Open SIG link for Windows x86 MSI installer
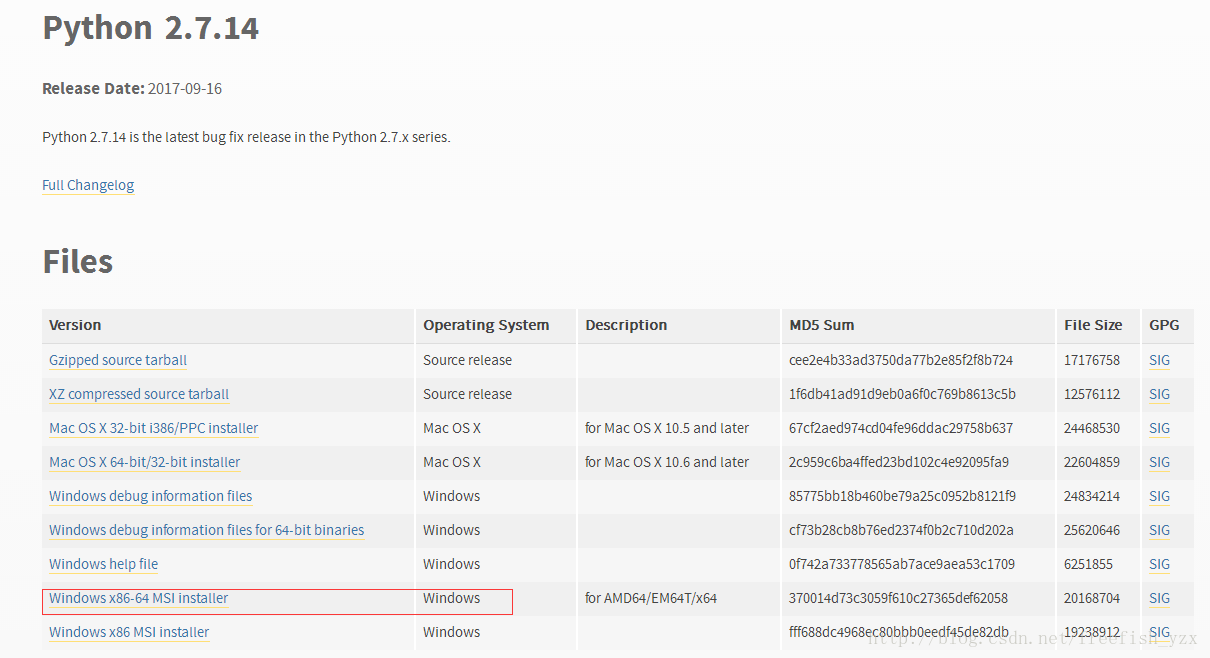This screenshot has width=1210, height=658. (x=1159, y=632)
